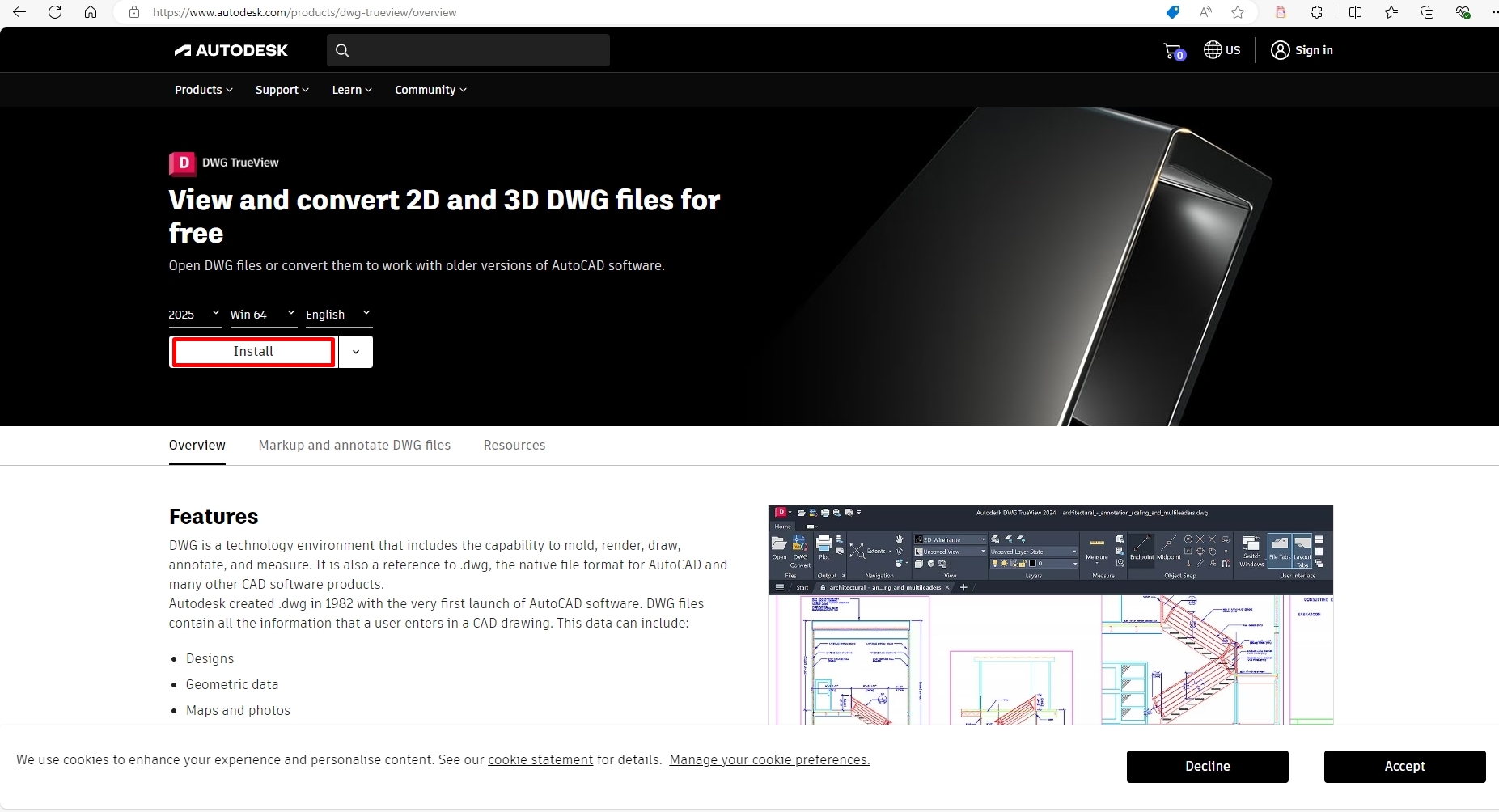Click the DWG TrueView red D logo

[182, 163]
